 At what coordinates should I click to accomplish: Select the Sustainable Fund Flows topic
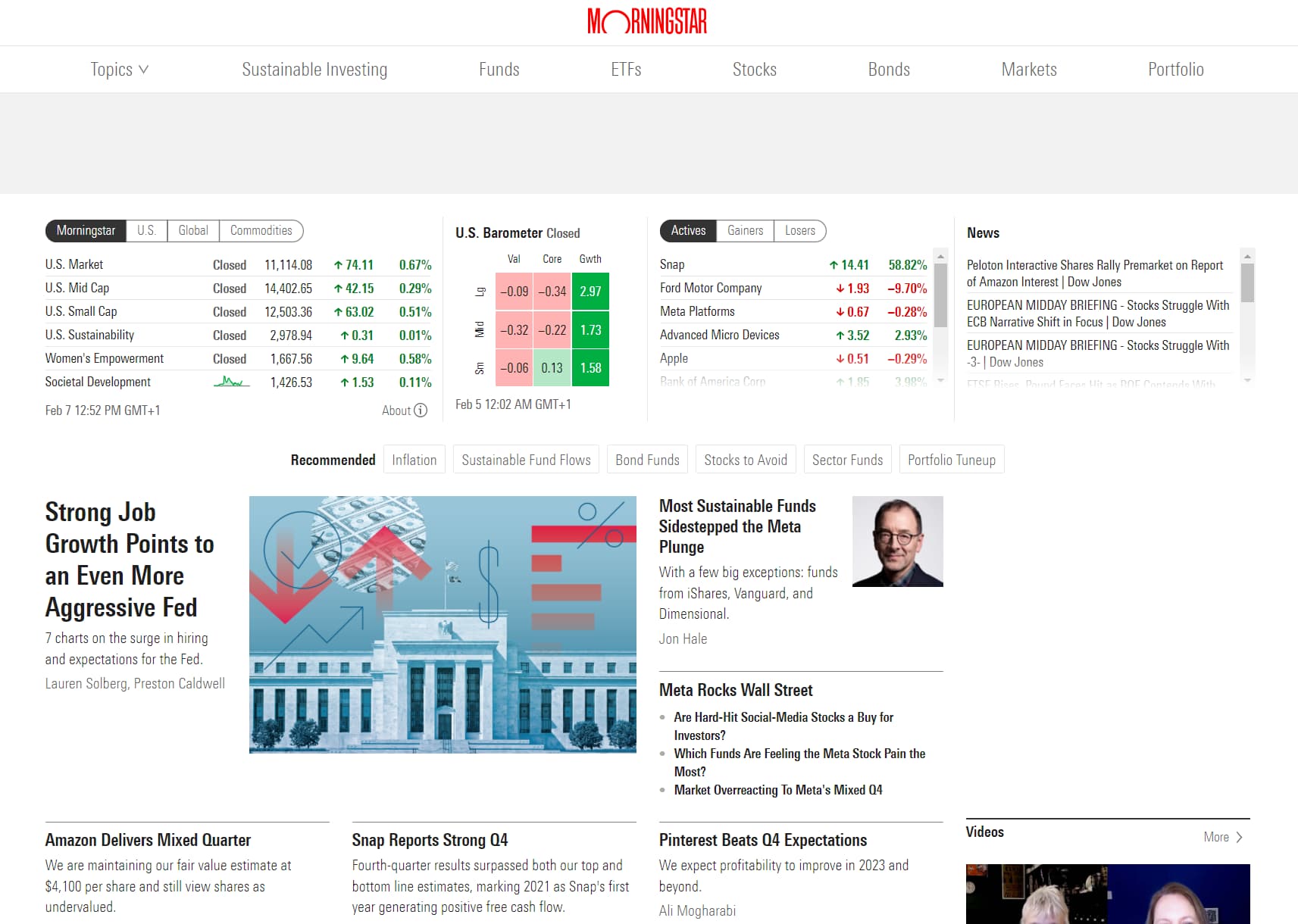tap(526, 460)
